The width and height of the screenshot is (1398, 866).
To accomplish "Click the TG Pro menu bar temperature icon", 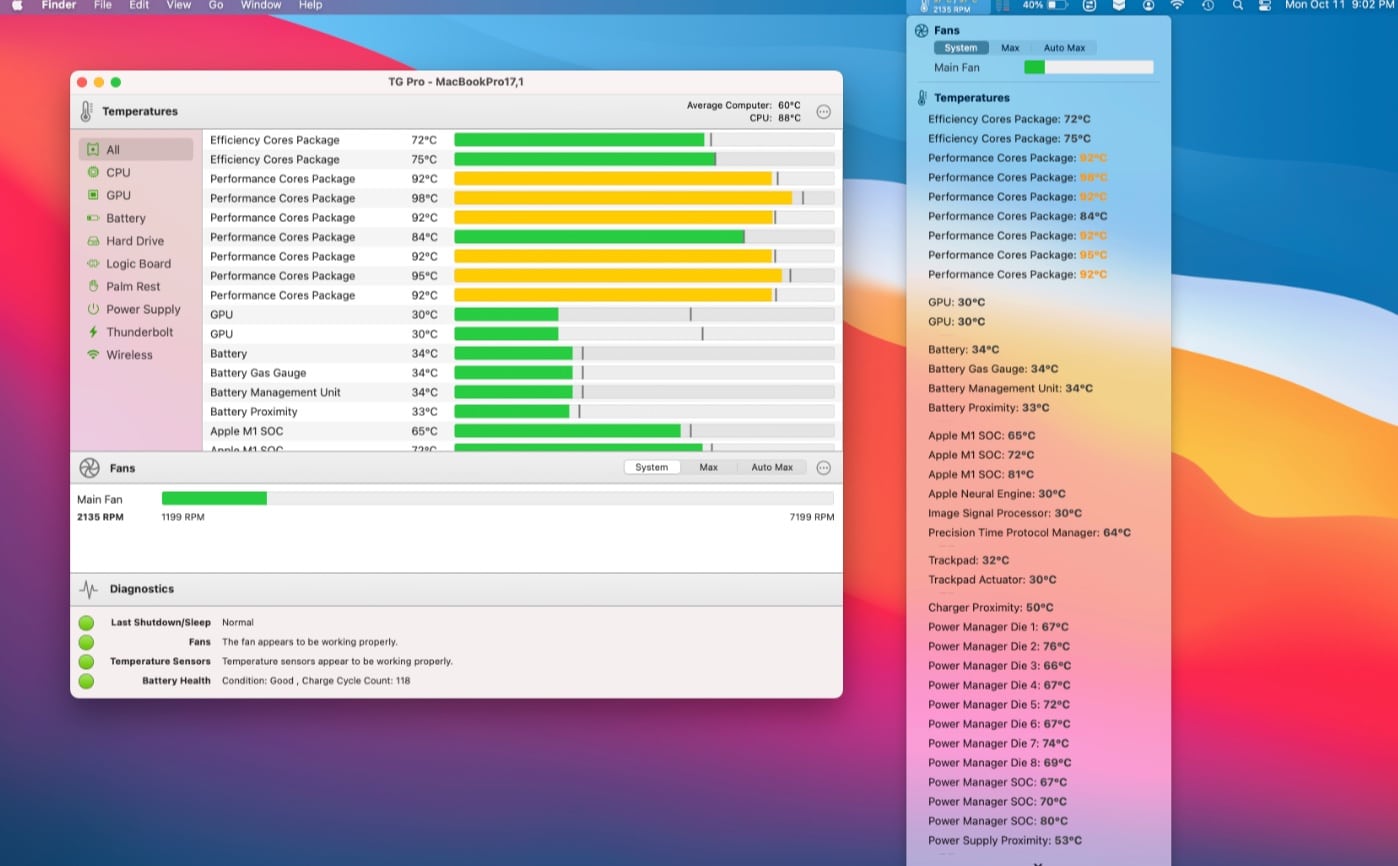I will tap(950, 6).
